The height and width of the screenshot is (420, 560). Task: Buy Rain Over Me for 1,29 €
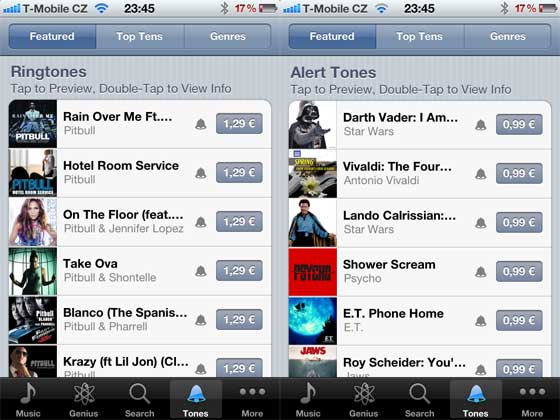pos(239,124)
